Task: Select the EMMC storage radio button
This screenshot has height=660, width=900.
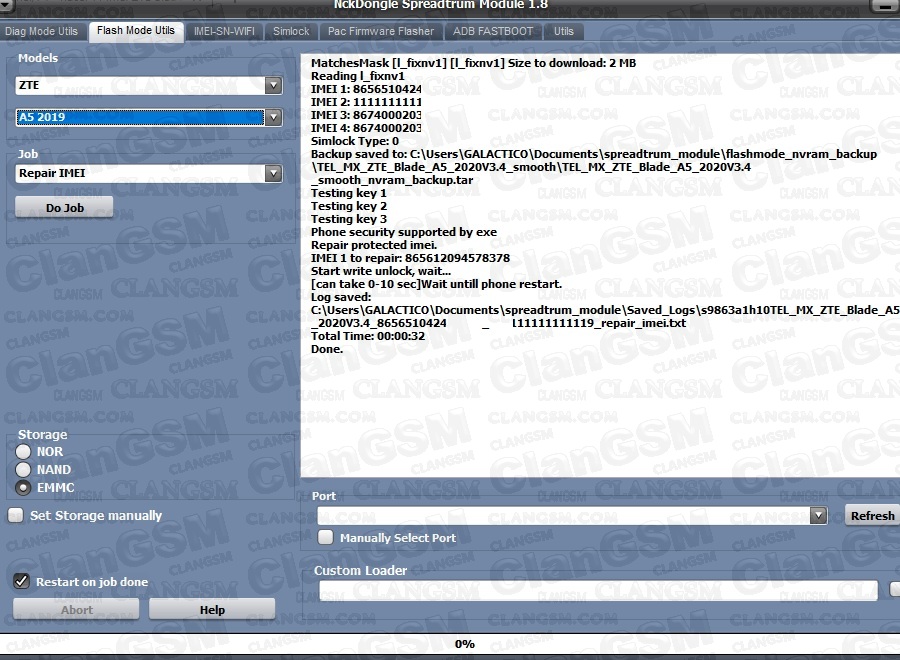Action: point(23,488)
